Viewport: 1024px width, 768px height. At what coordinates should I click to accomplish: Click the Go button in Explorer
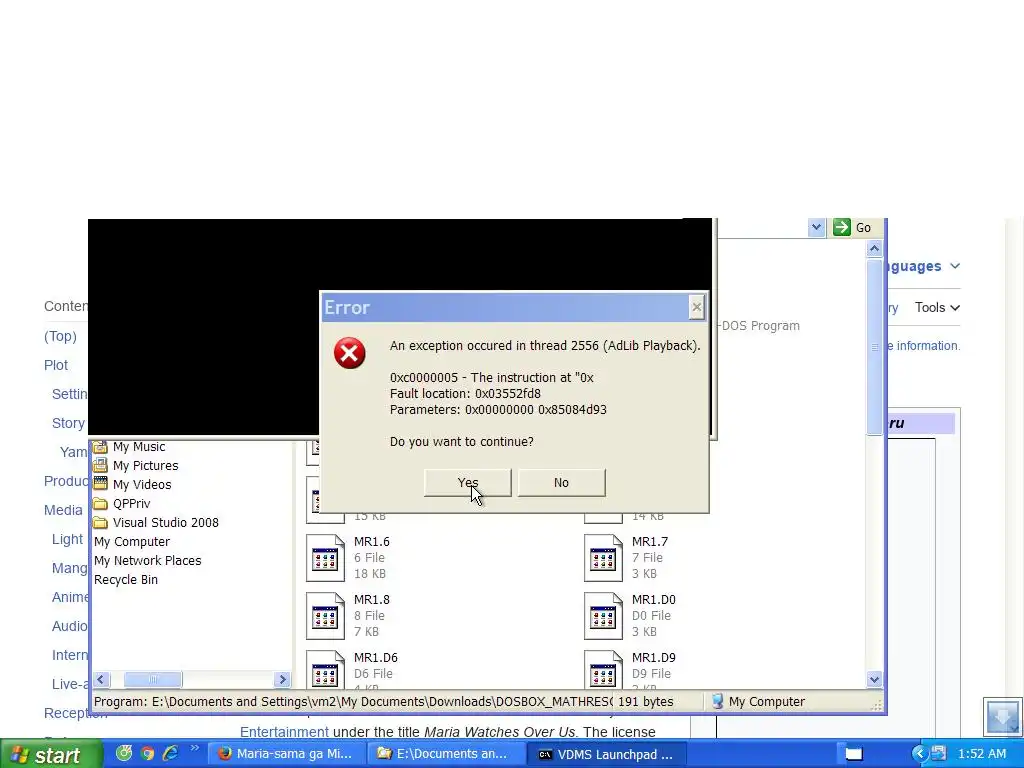[x=852, y=227]
